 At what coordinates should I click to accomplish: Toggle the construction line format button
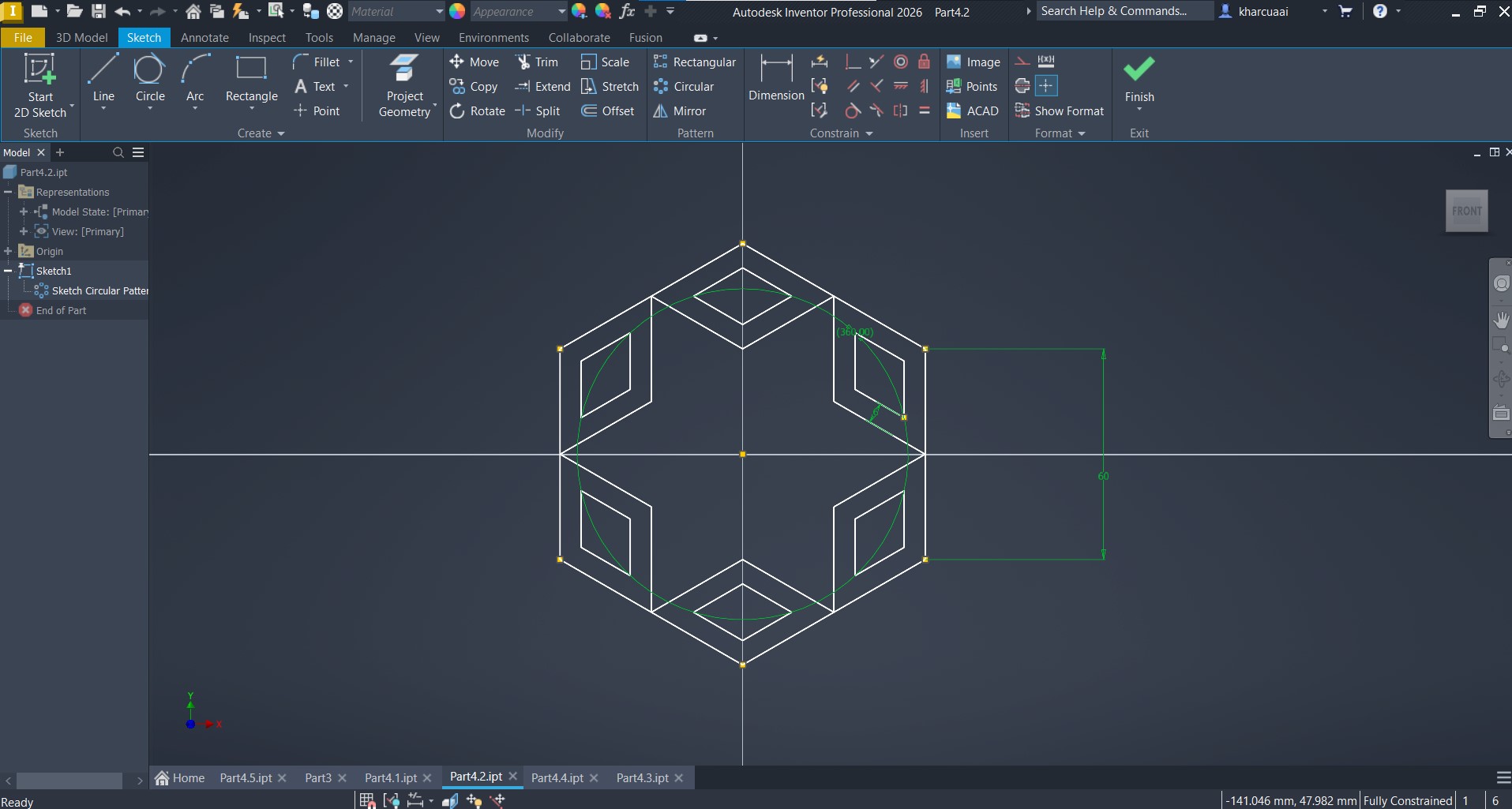1022,62
